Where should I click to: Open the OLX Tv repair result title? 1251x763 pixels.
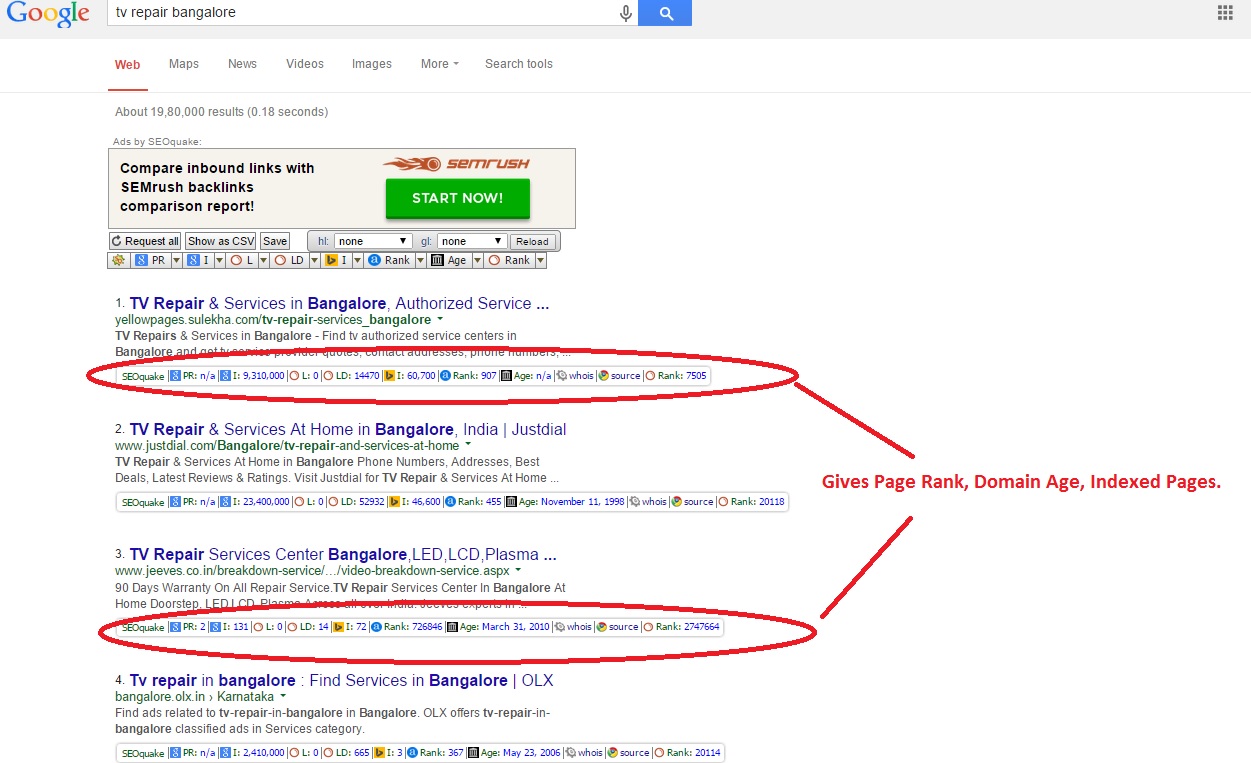(x=341, y=680)
